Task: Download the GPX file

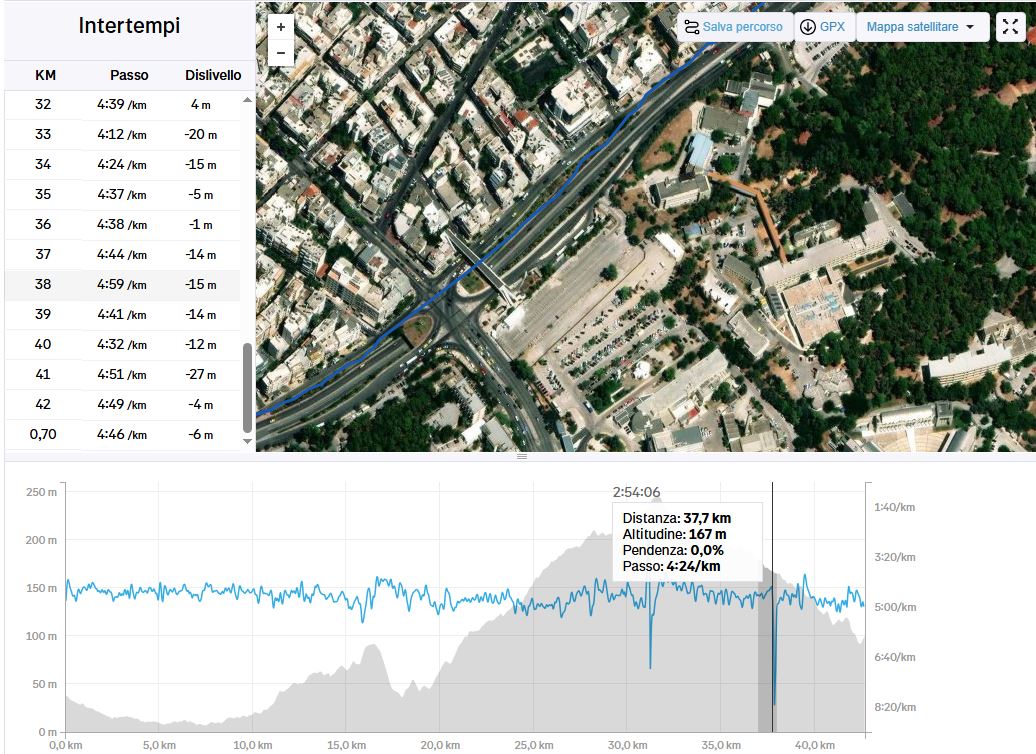Action: click(823, 27)
